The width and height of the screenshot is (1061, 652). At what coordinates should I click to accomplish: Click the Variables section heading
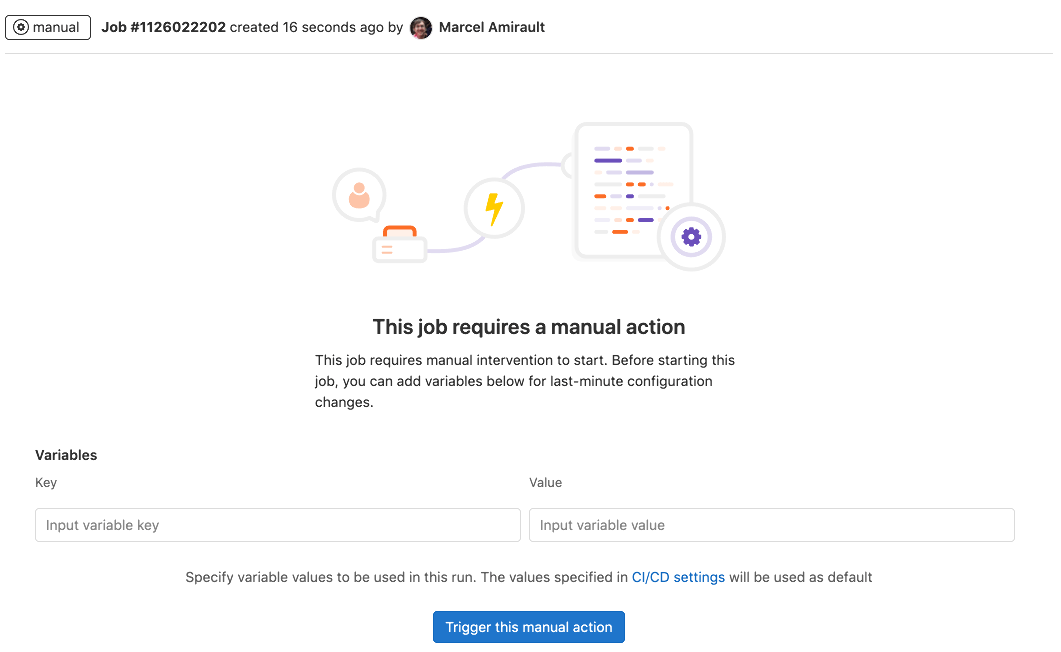point(66,455)
